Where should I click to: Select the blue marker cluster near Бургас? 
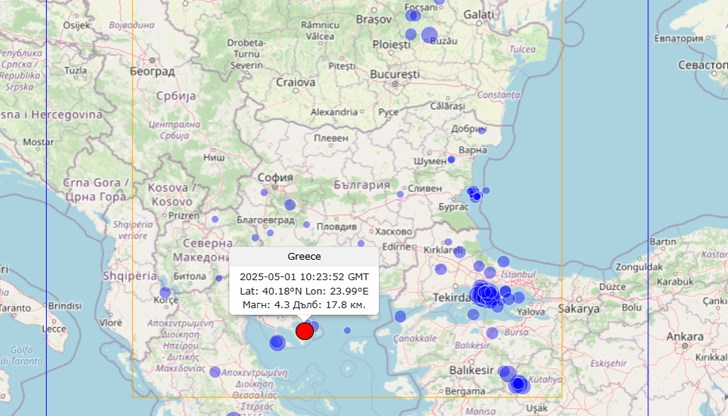pyautogui.click(x=474, y=193)
